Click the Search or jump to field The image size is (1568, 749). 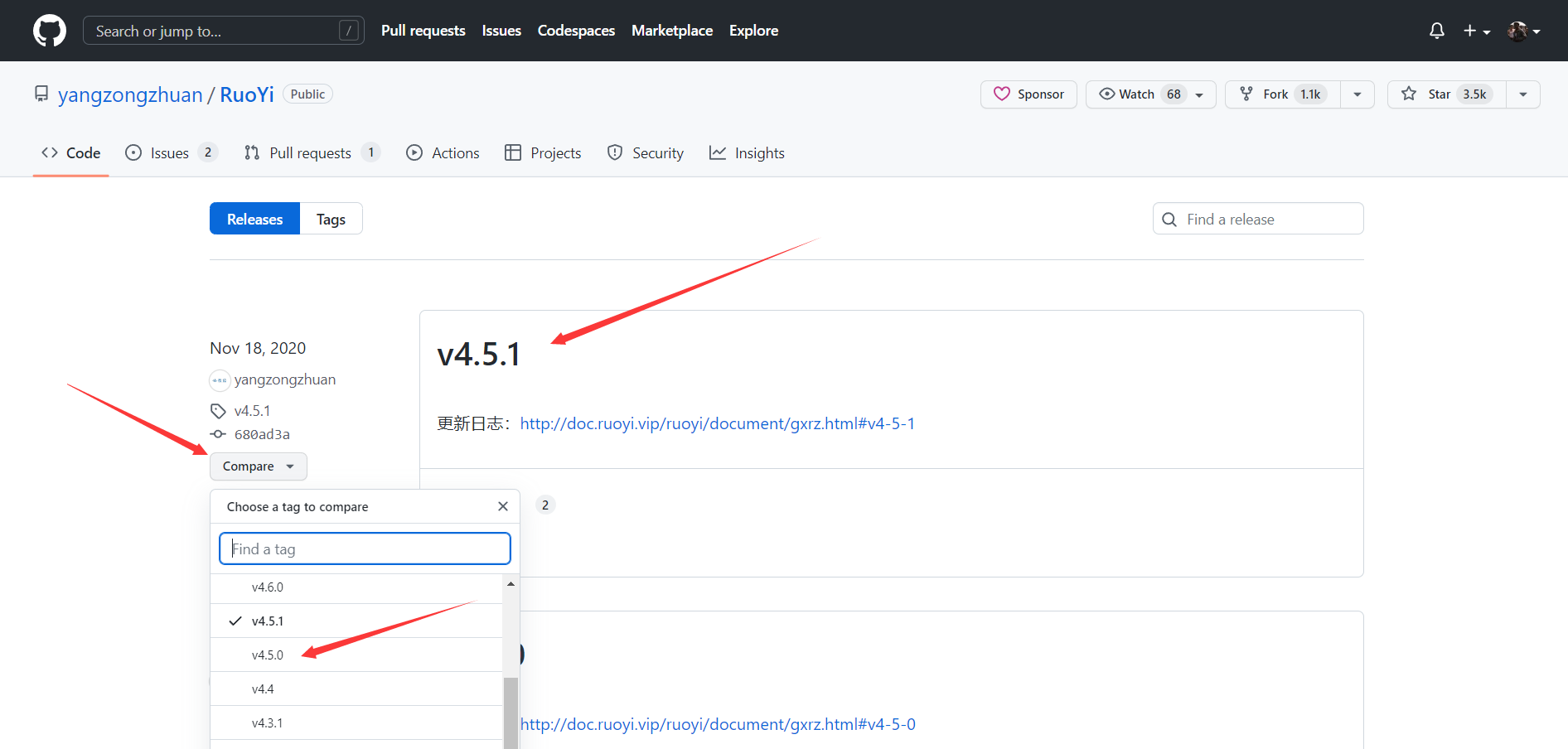[224, 31]
